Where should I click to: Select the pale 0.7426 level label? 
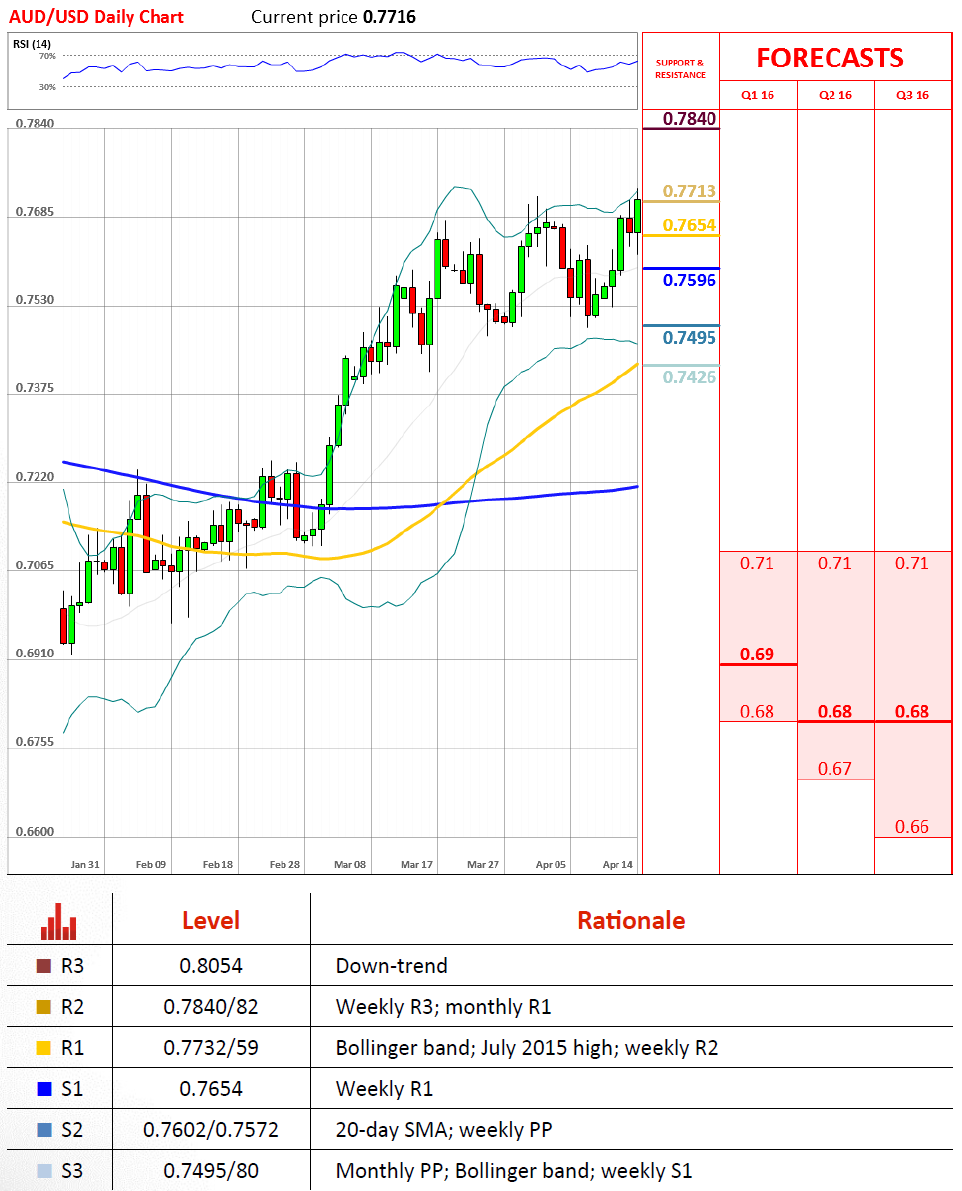[x=690, y=377]
